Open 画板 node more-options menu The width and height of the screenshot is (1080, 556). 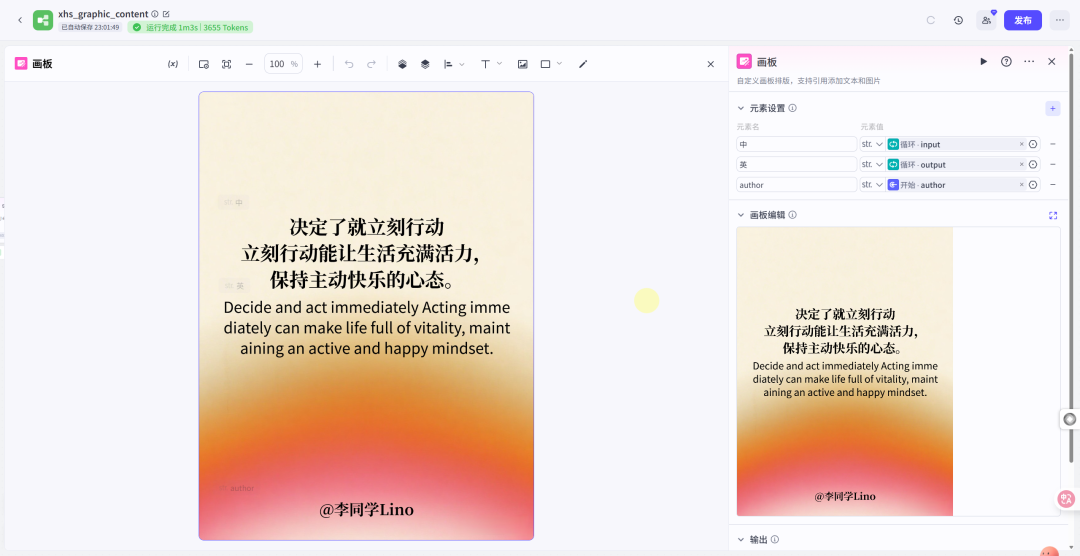click(1029, 61)
